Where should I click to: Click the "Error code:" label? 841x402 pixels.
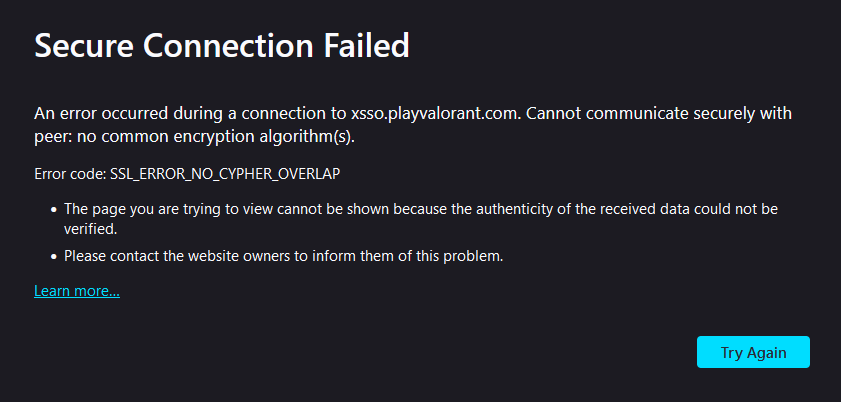point(70,173)
